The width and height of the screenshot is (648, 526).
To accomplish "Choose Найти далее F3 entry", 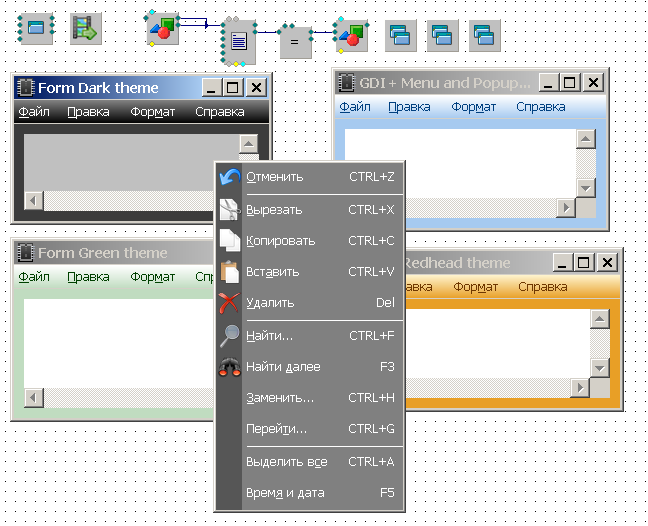I will pyautogui.click(x=310, y=367).
